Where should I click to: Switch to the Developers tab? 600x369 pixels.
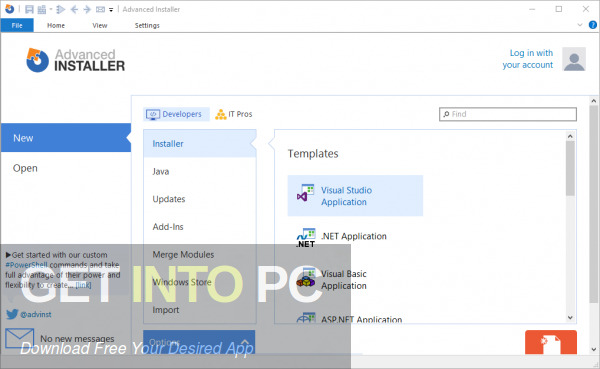176,114
